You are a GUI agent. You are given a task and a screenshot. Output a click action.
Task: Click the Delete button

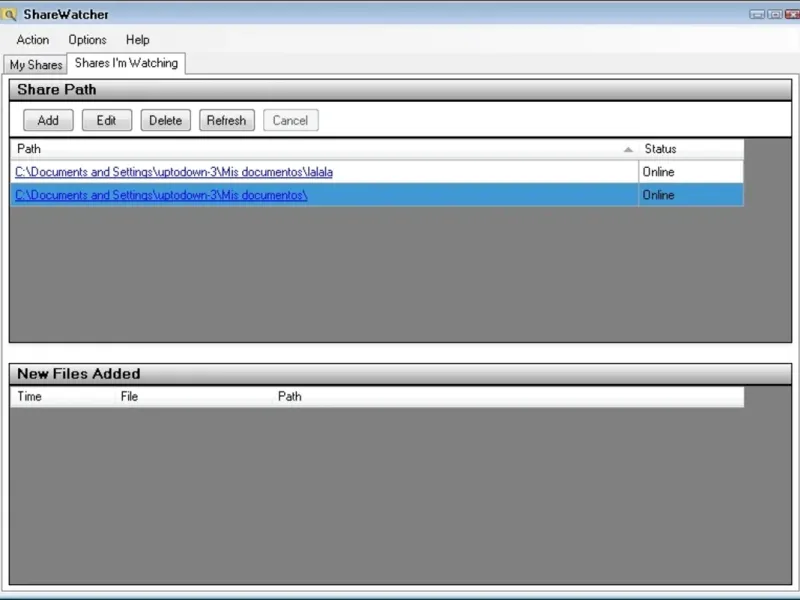[x=165, y=120]
